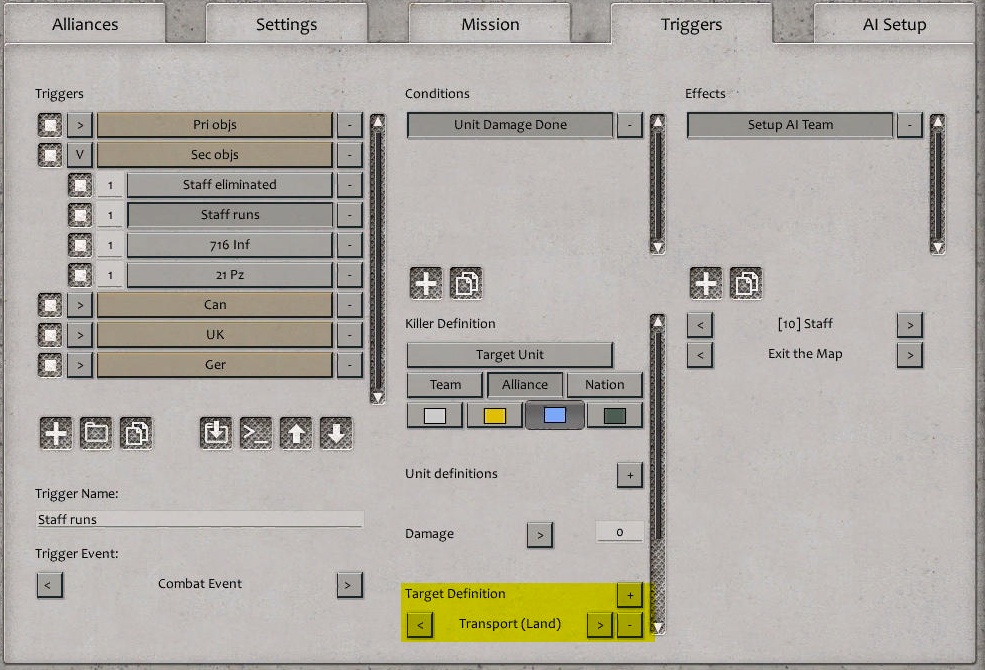The width and height of the screenshot is (985, 670).
Task: Duplicate the Setup AI Team effect
Action: 744,282
